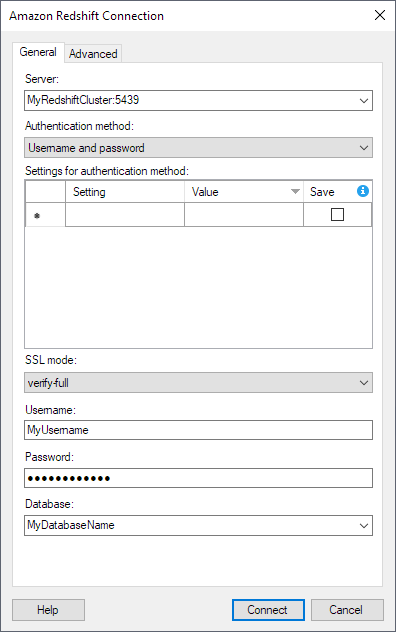This screenshot has width=396, height=632.
Task: Open Help for this dialog
Action: [x=48, y=610]
